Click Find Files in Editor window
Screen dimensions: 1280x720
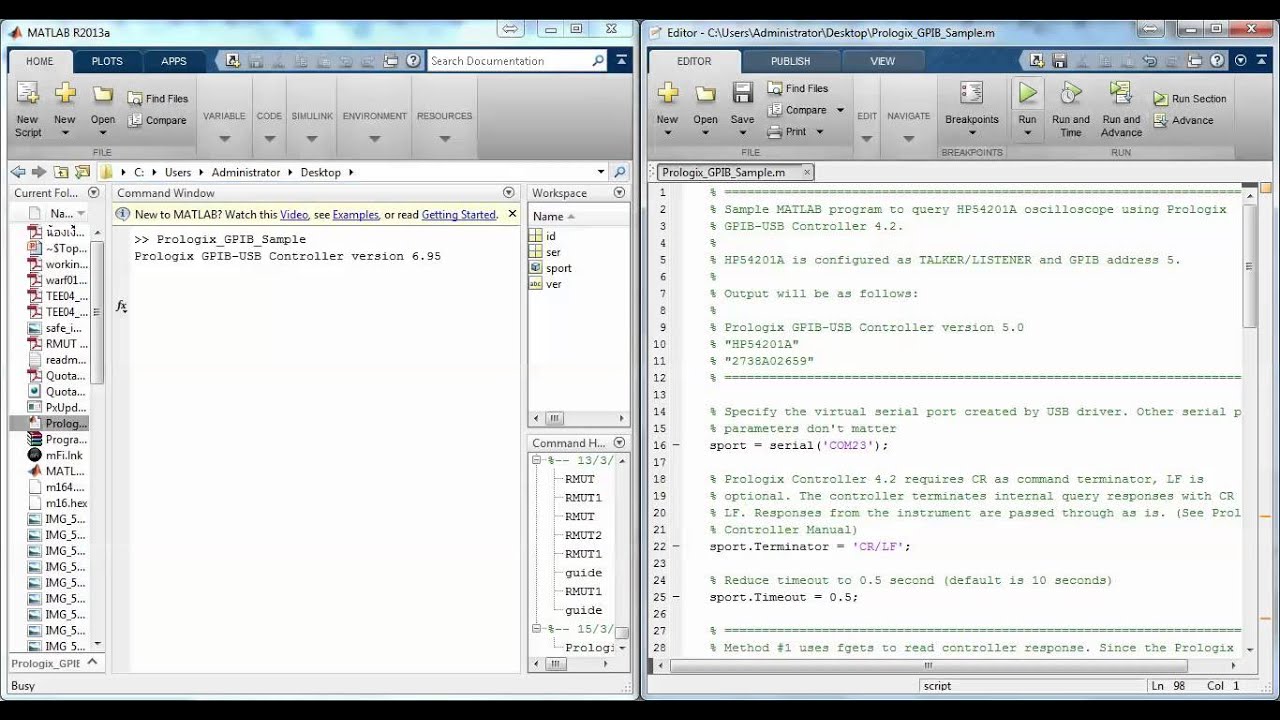pos(798,88)
